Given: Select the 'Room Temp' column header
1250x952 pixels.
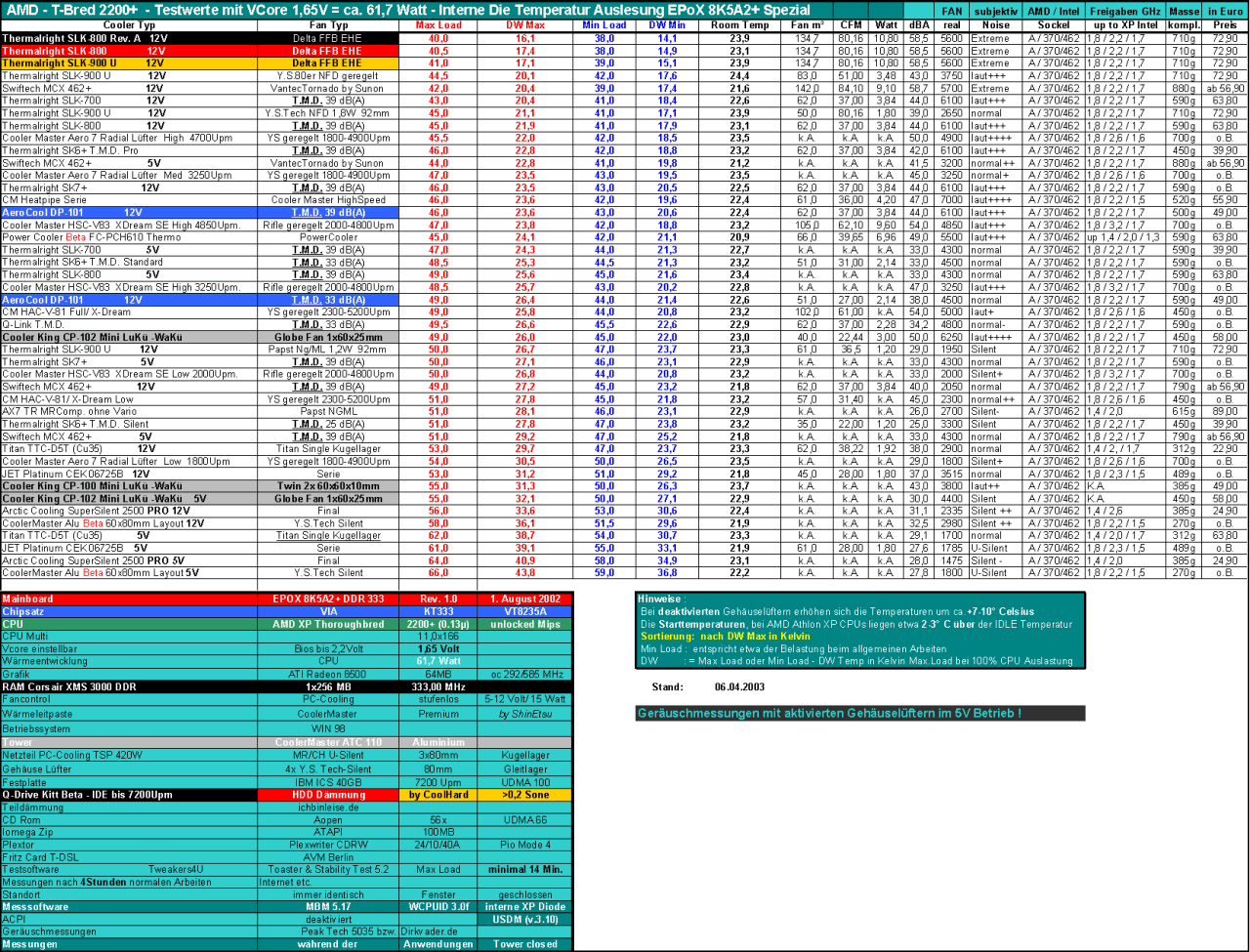Looking at the screenshot, I should (x=739, y=24).
